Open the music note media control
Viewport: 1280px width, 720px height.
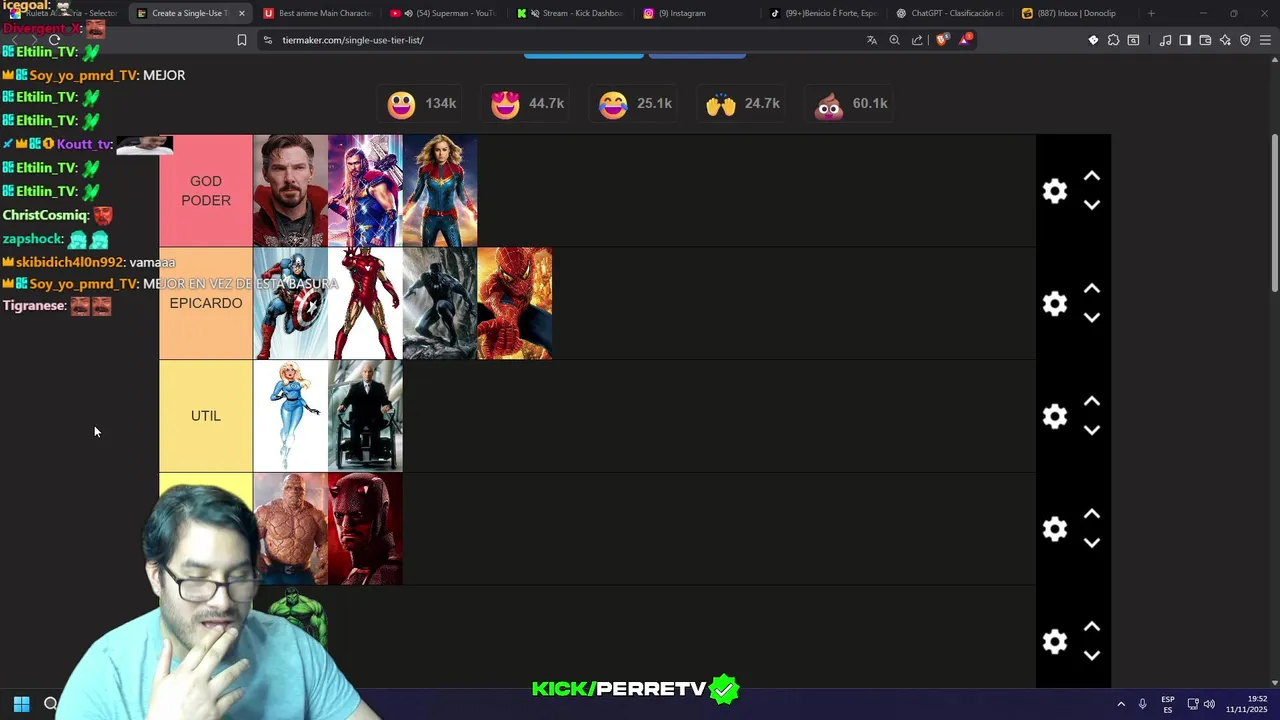(1165, 40)
